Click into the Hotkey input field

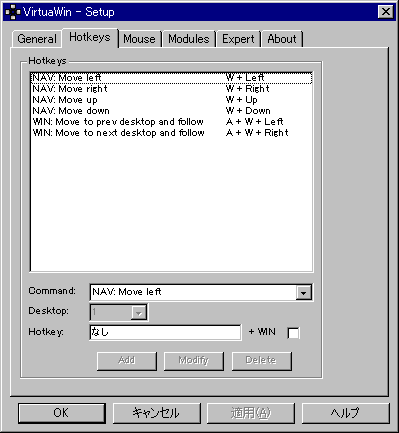coord(165,332)
